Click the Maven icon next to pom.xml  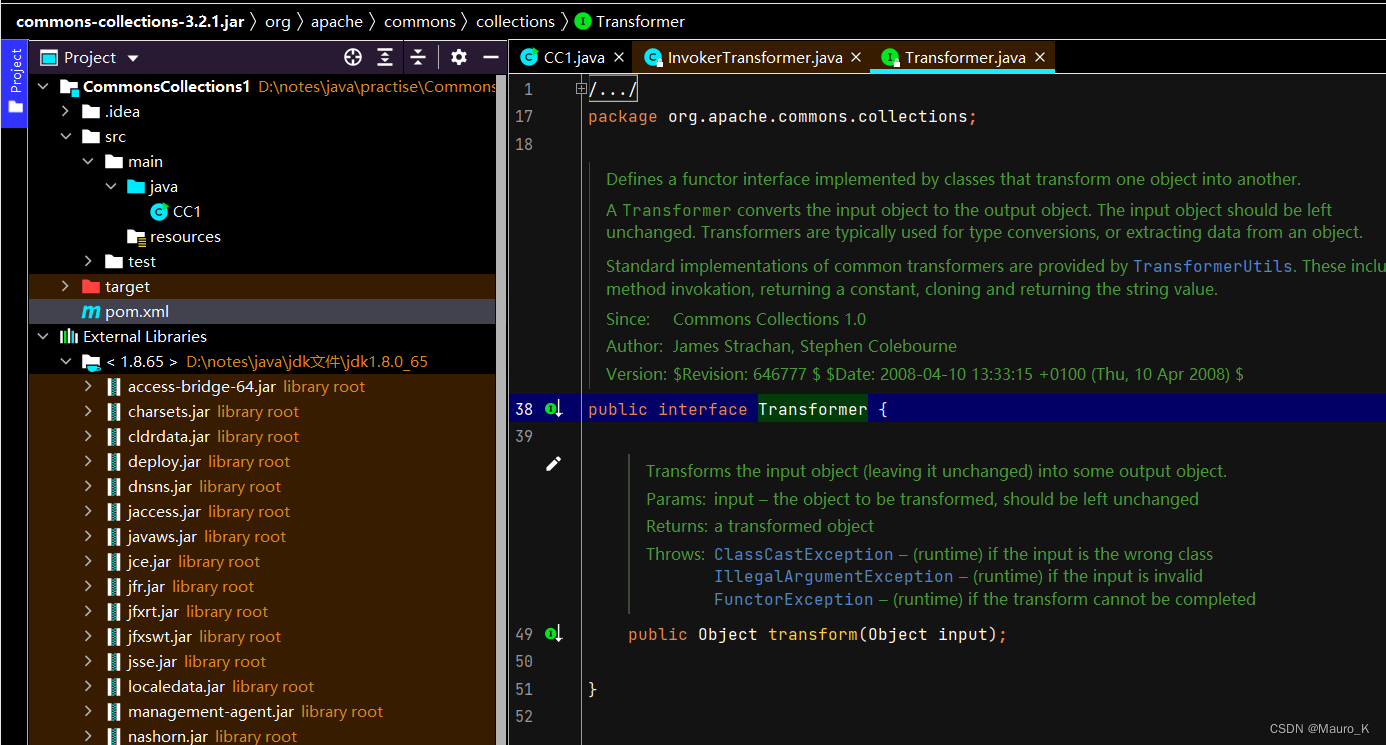(x=91, y=312)
